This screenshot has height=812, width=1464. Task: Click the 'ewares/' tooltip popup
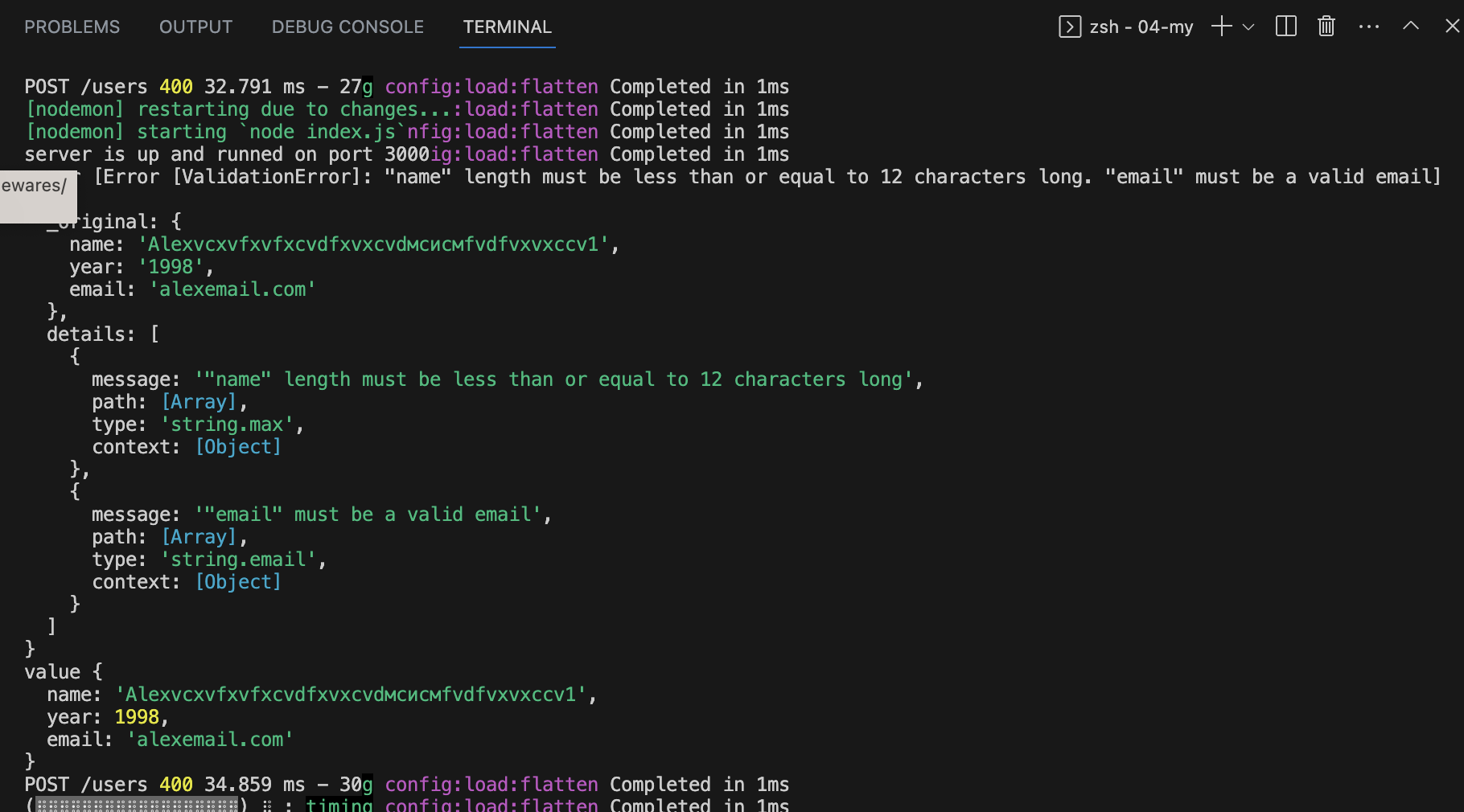[x=38, y=195]
